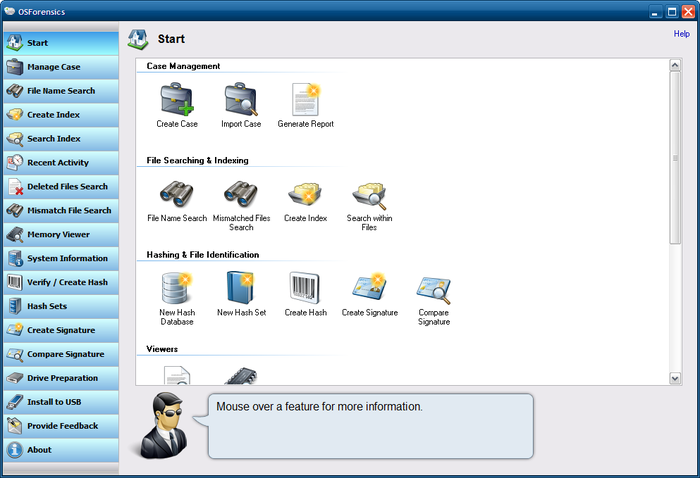The height and width of the screenshot is (478, 700).
Task: Click the File Searching & Indexing heading
Action: tap(197, 161)
